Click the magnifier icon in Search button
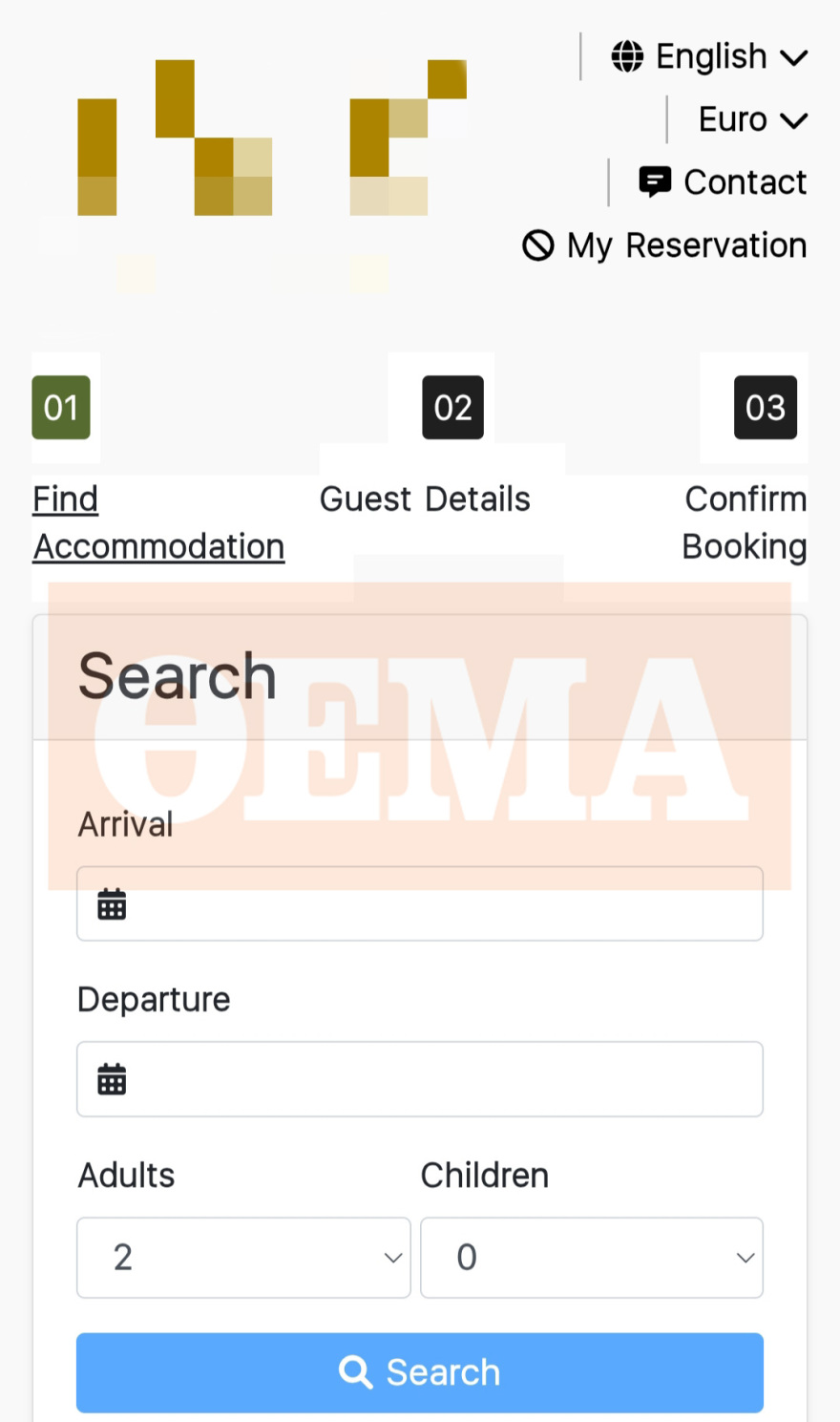 pos(356,1372)
